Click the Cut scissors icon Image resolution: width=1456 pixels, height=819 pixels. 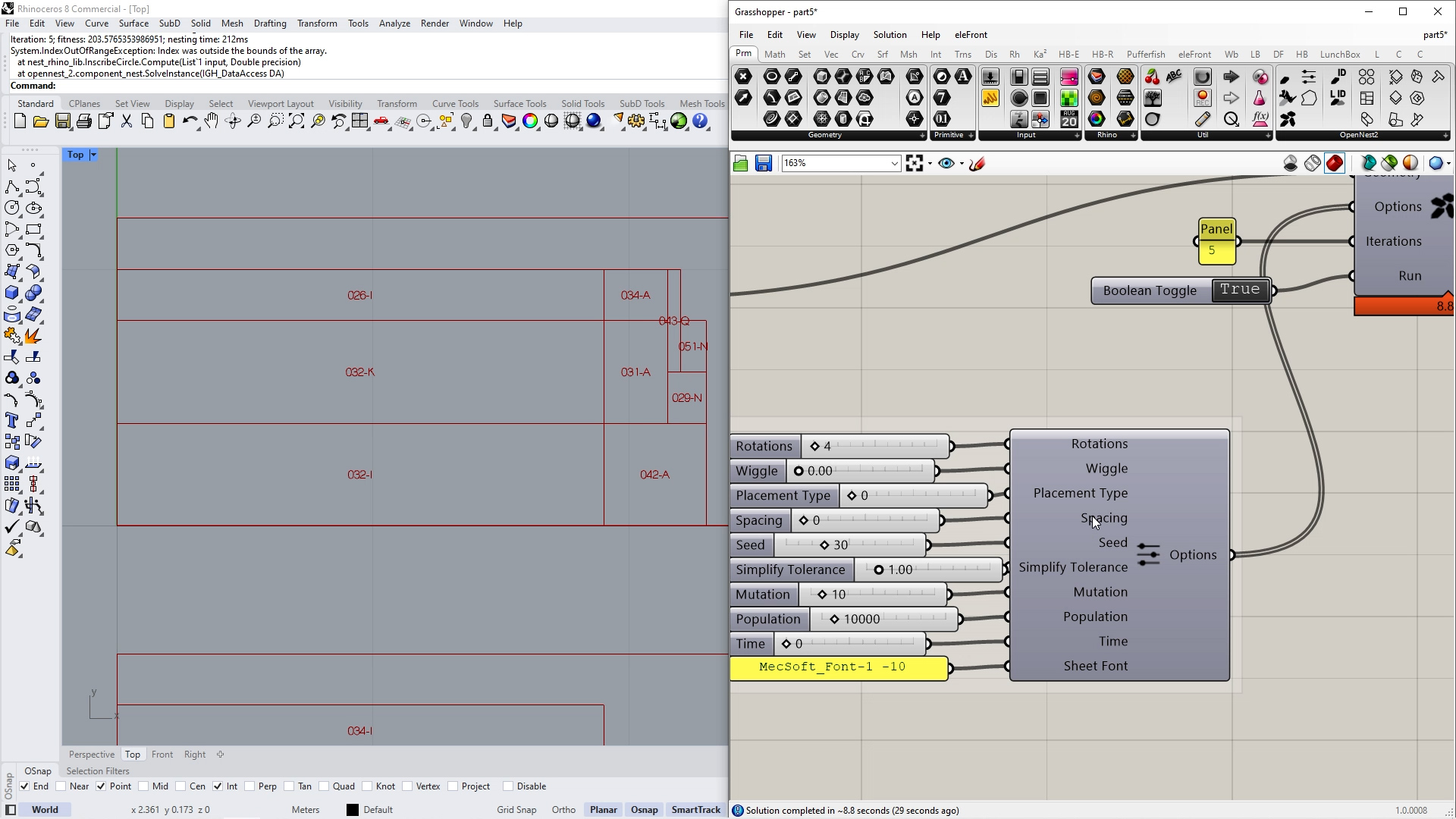coord(126,121)
